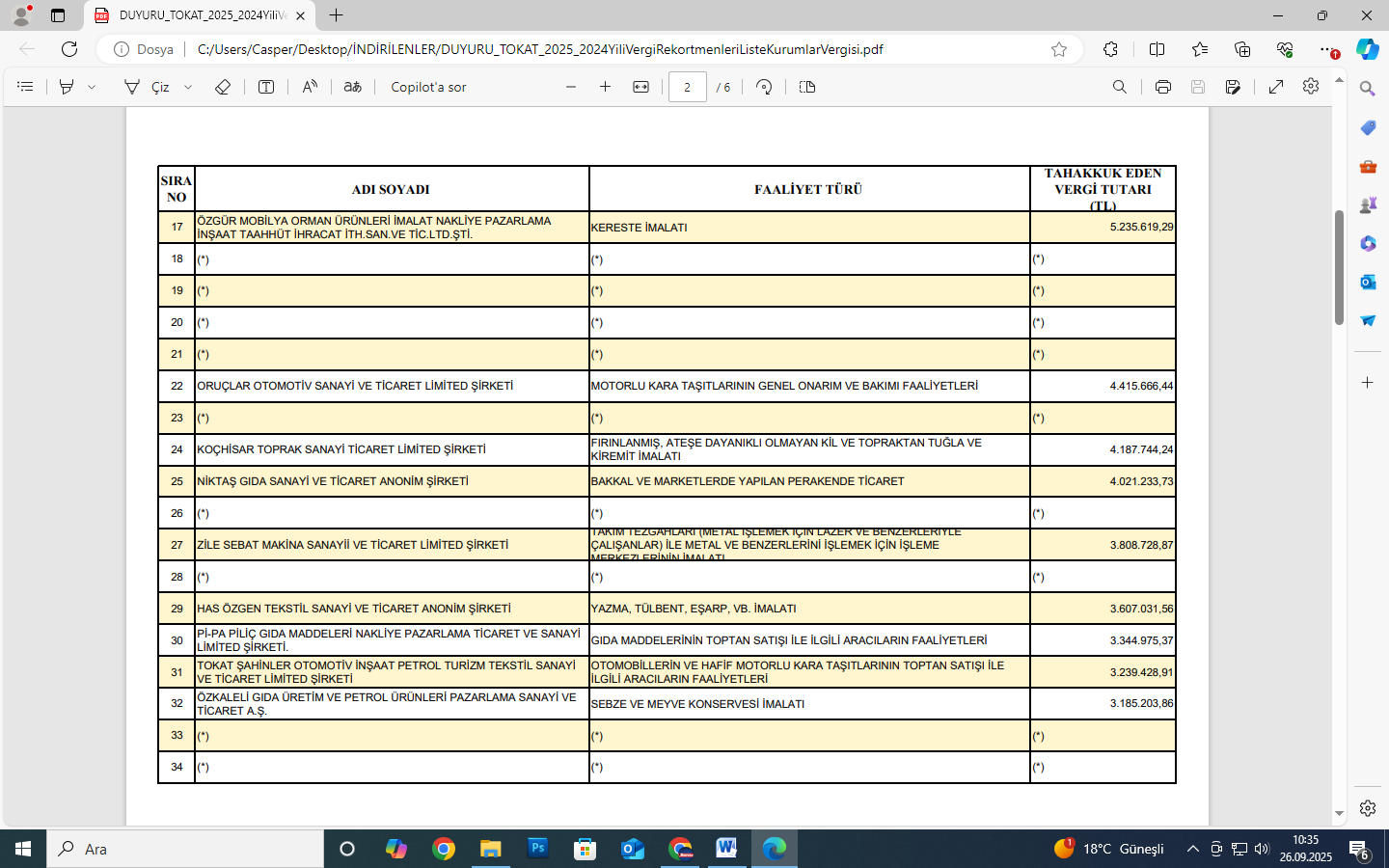Screen dimensions: 1389x868
Task: Click the read aloud icon
Action: pos(310,87)
